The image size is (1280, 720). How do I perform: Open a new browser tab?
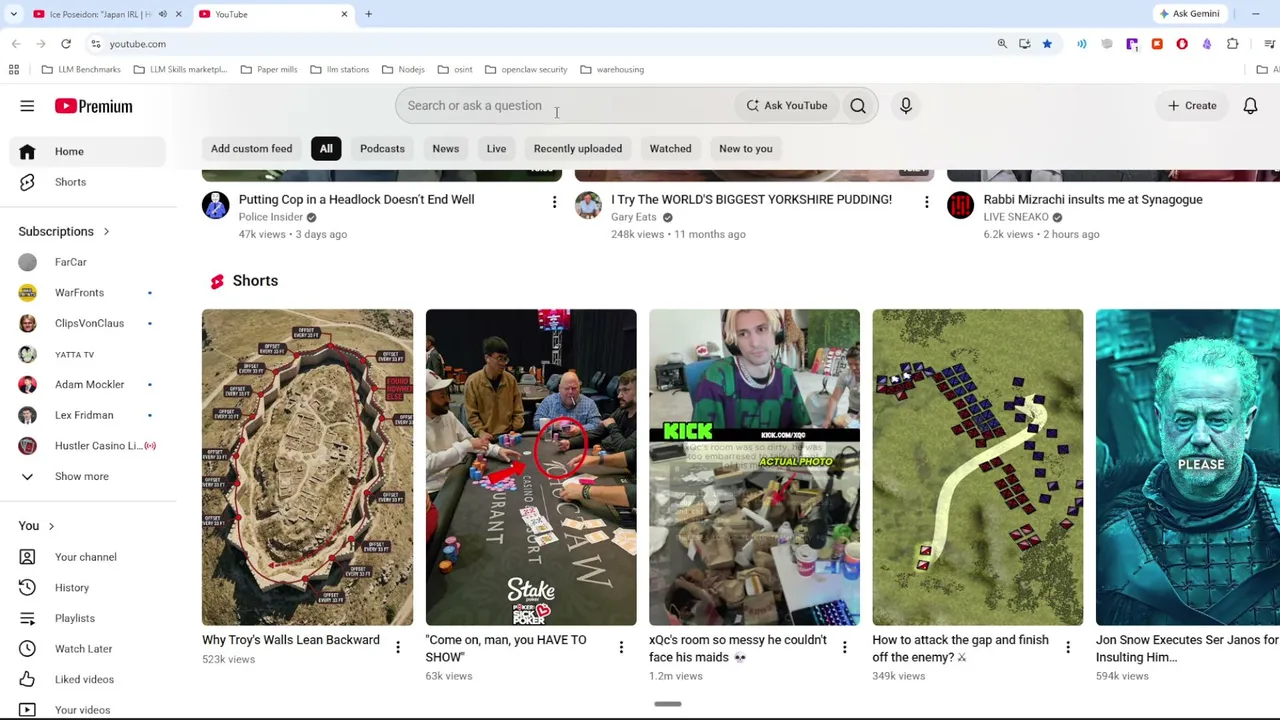pos(368,14)
